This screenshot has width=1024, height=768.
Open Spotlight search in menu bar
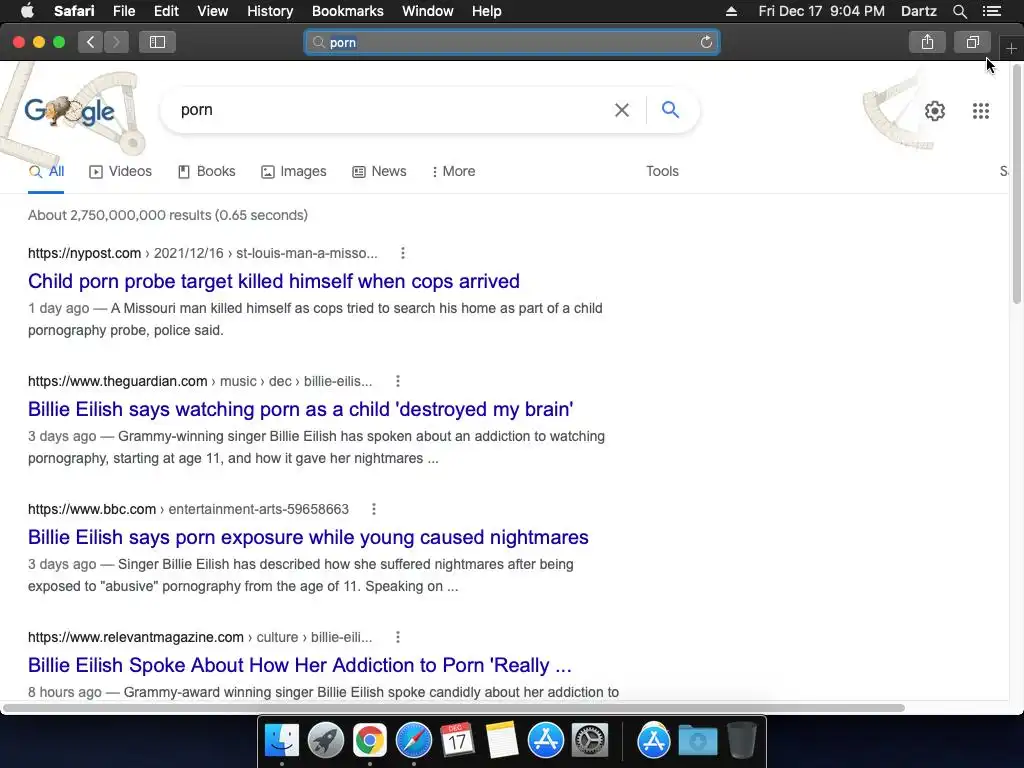click(959, 11)
